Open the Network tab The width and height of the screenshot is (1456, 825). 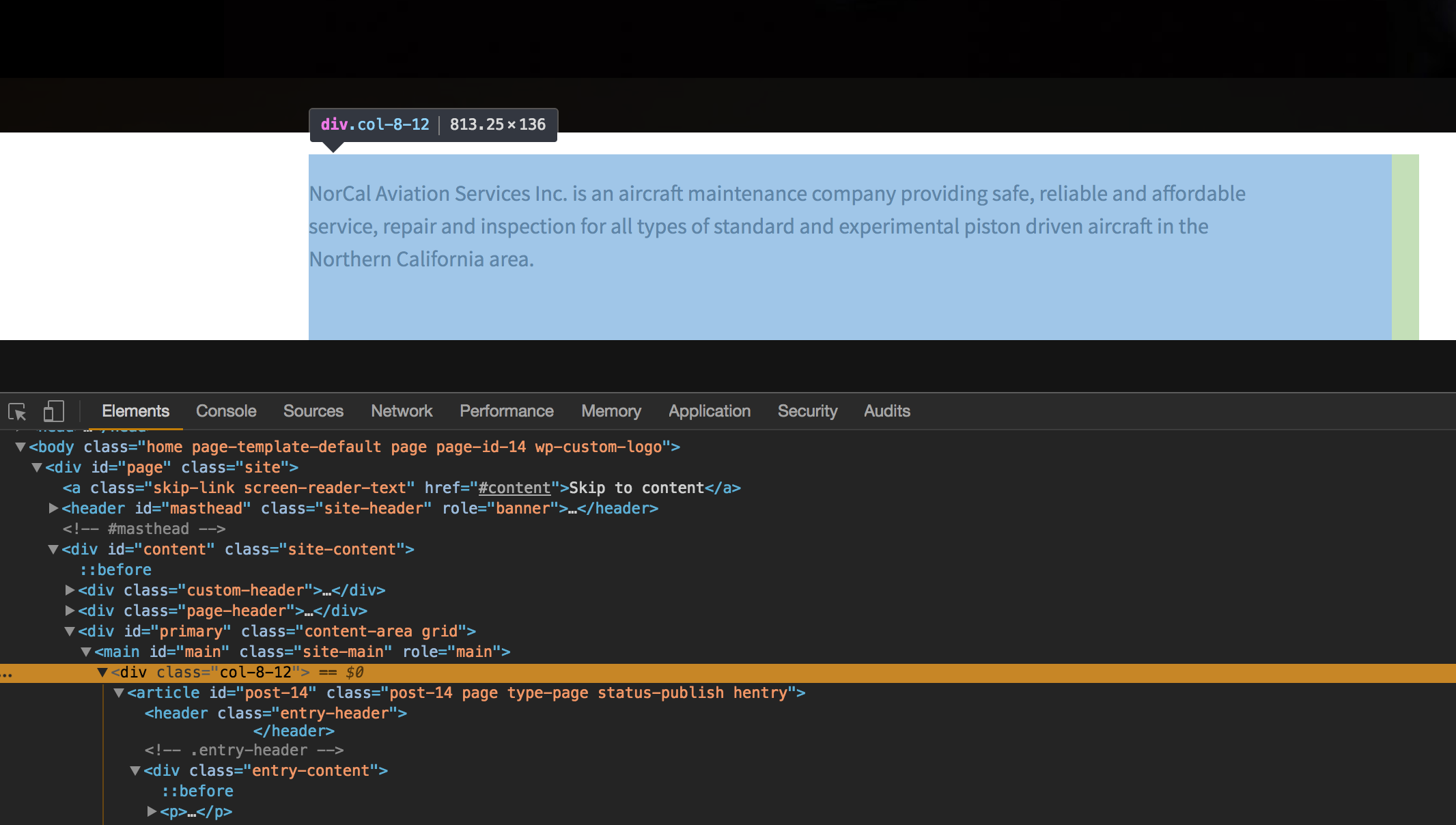(x=402, y=411)
